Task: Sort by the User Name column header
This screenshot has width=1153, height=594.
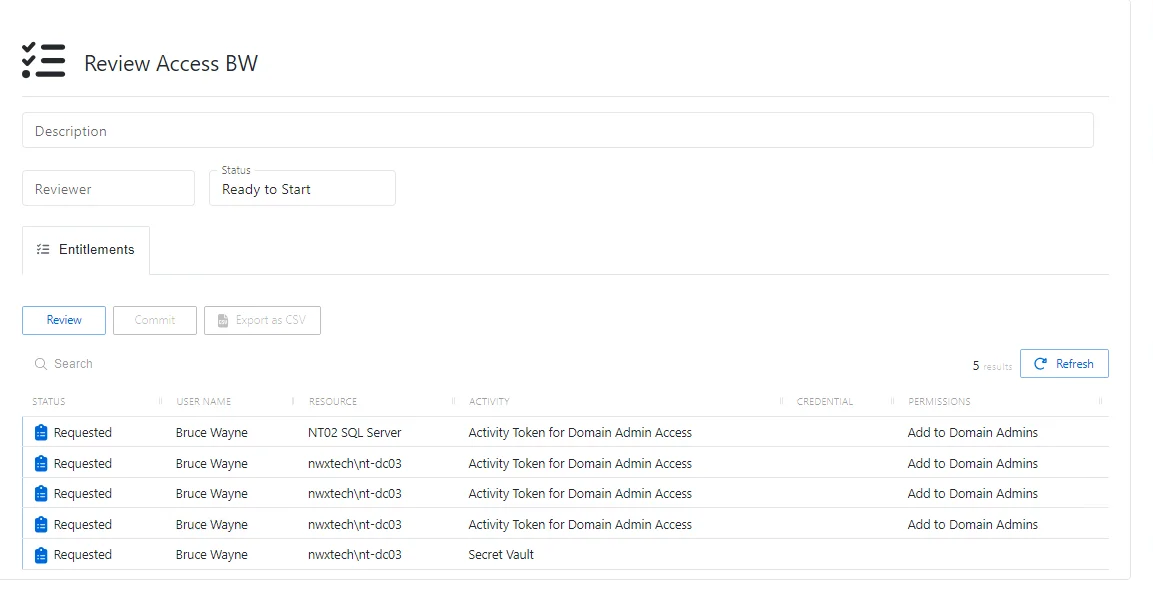Action: tap(204, 401)
